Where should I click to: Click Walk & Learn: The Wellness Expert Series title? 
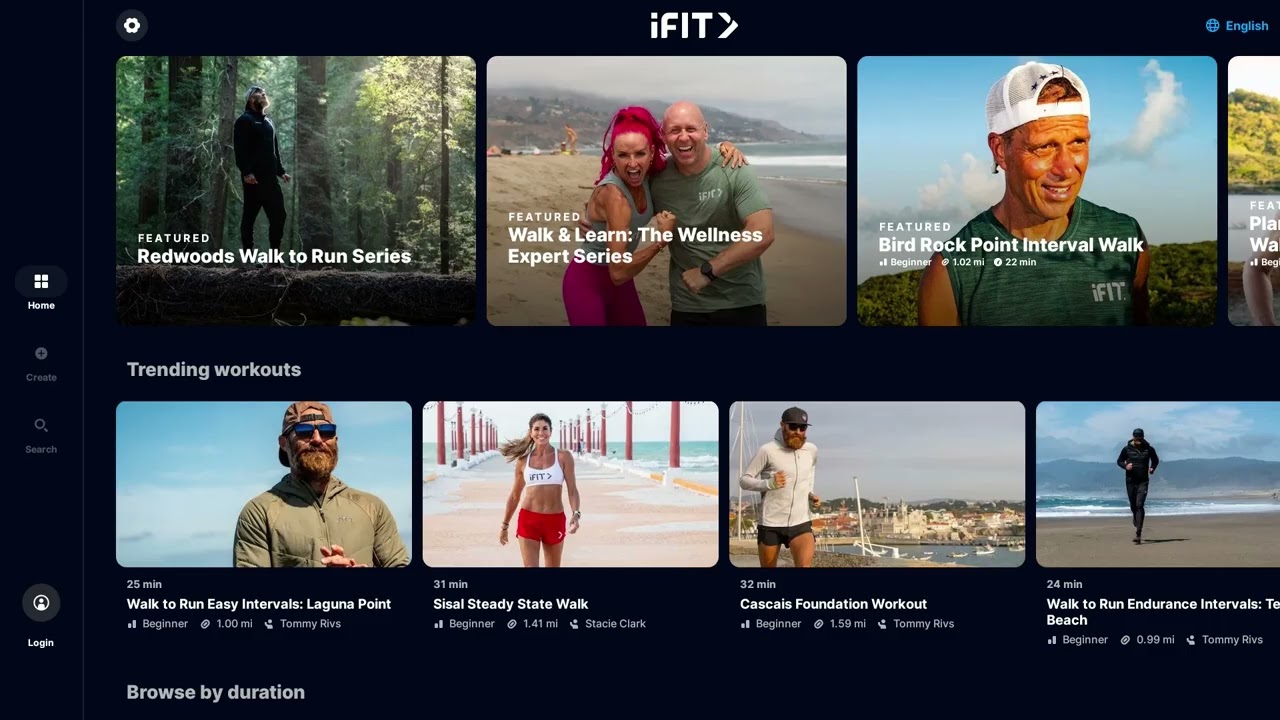point(635,245)
